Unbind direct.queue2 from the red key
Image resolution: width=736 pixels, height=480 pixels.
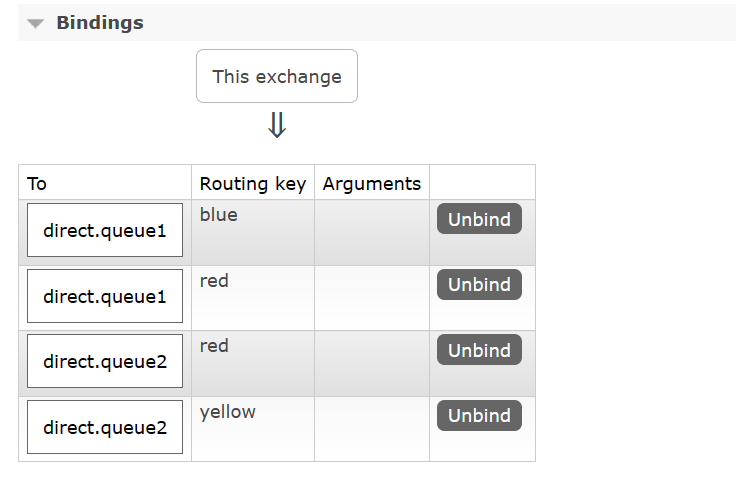[479, 350]
